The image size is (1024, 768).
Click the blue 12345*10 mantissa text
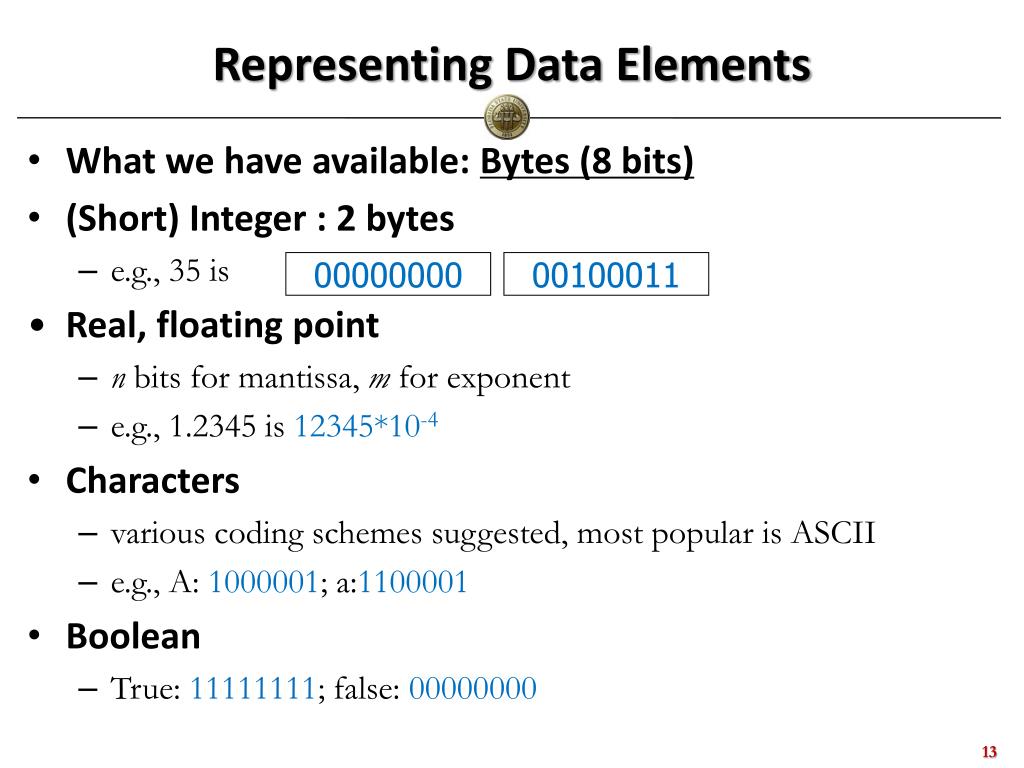(x=357, y=427)
